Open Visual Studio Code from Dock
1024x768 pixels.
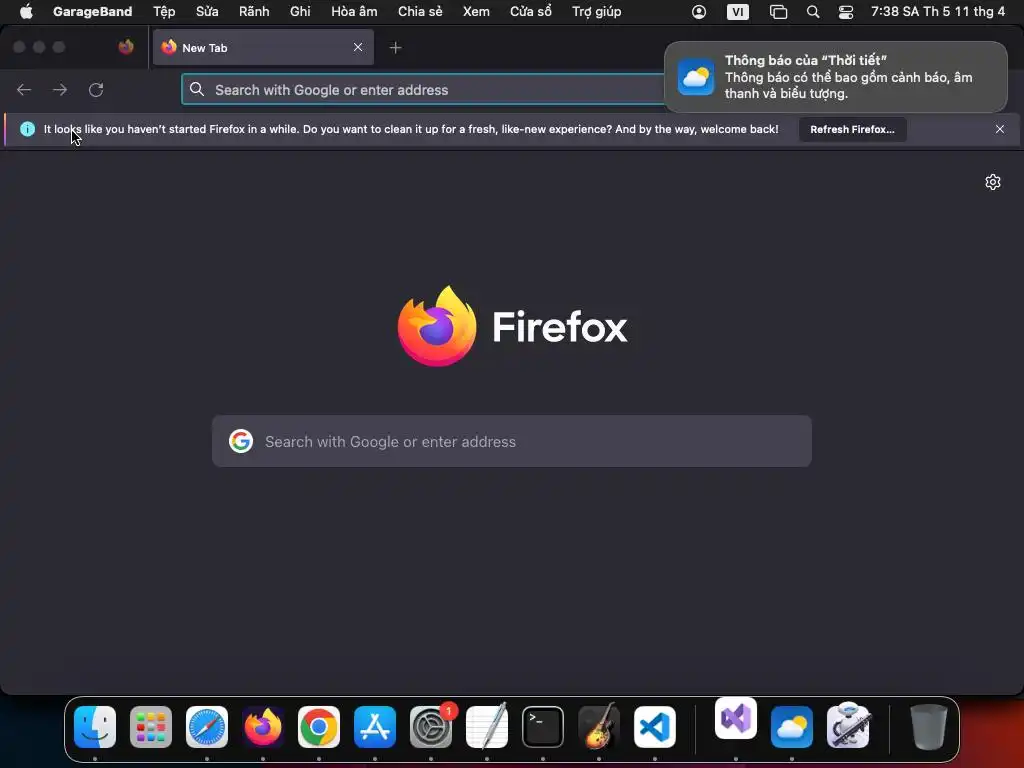pos(654,727)
